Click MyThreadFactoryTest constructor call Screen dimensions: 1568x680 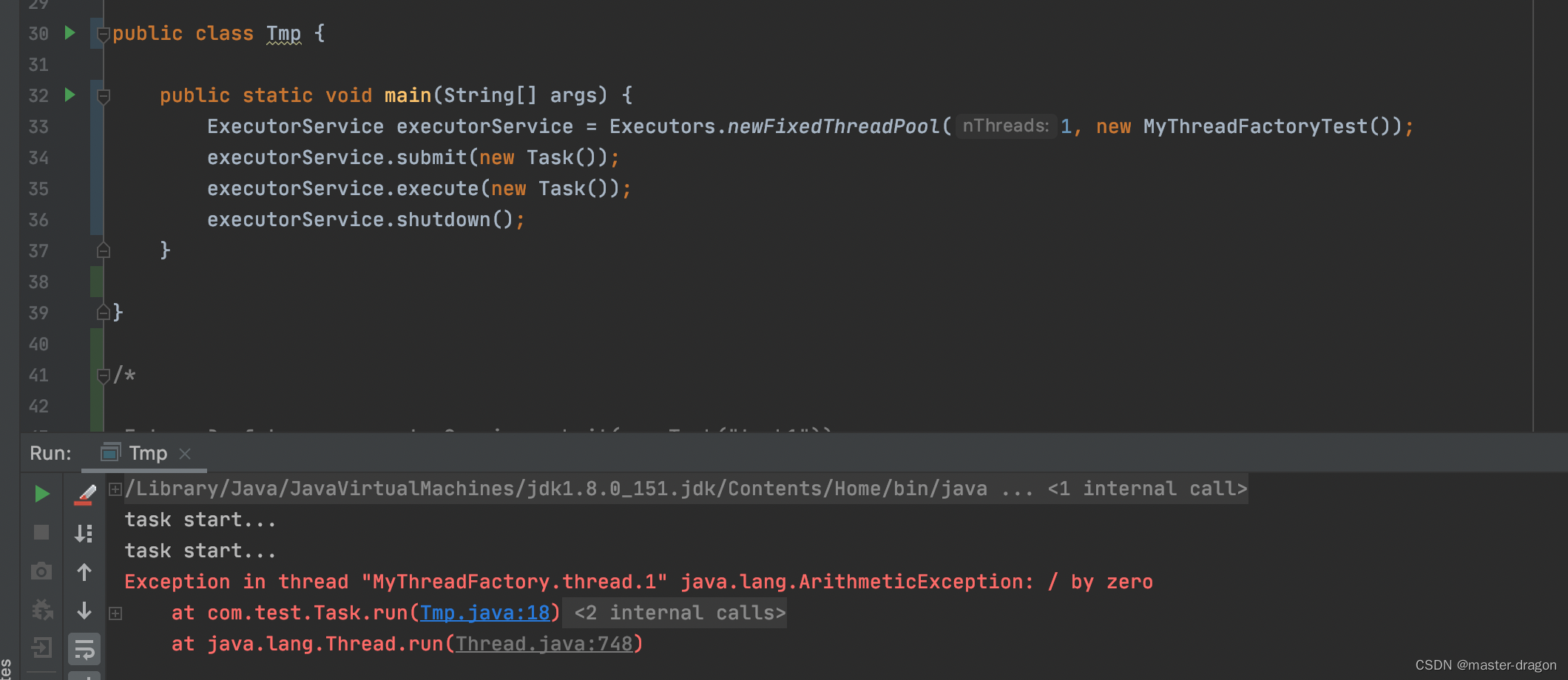(1255, 126)
